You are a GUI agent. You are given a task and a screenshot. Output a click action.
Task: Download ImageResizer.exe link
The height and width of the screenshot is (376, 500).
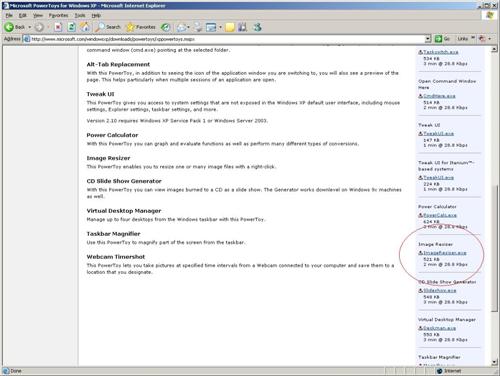pos(445,253)
